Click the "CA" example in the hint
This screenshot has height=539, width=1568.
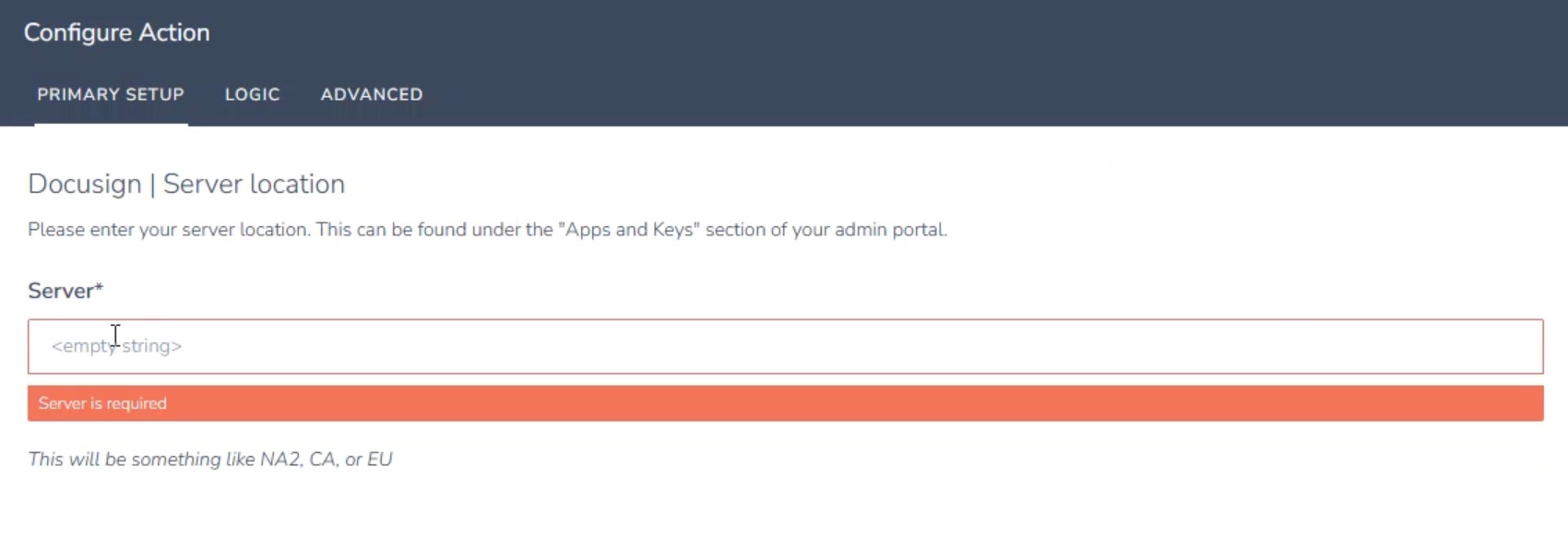(322, 460)
